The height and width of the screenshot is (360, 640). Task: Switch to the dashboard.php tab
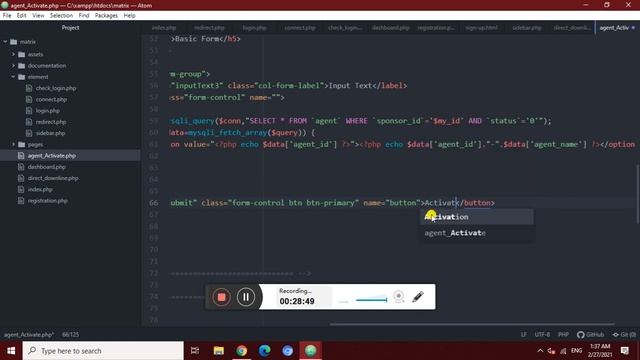coord(390,28)
